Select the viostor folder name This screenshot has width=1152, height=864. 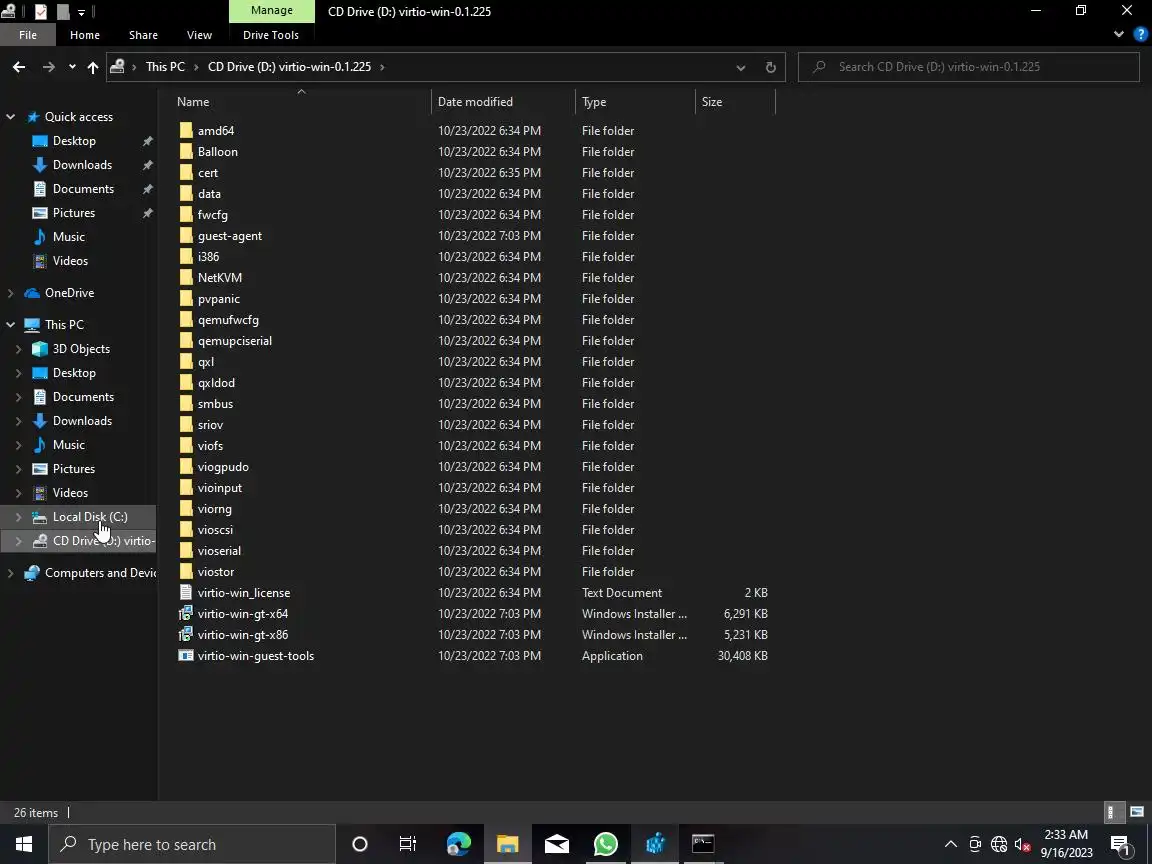[216, 572]
